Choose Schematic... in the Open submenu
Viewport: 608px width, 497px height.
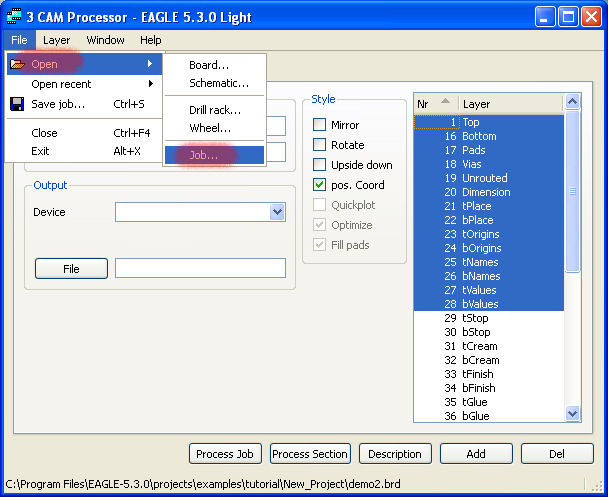214,83
